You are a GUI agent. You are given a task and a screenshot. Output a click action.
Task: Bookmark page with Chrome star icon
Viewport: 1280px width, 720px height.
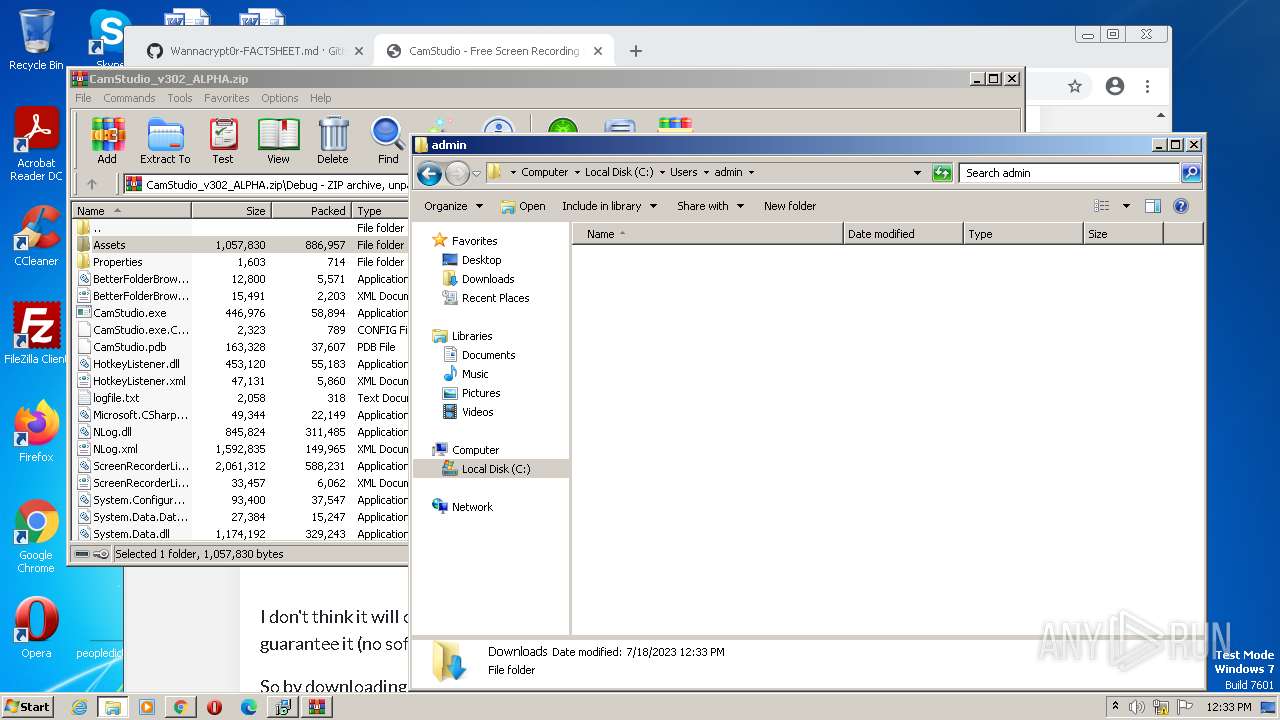1075,87
